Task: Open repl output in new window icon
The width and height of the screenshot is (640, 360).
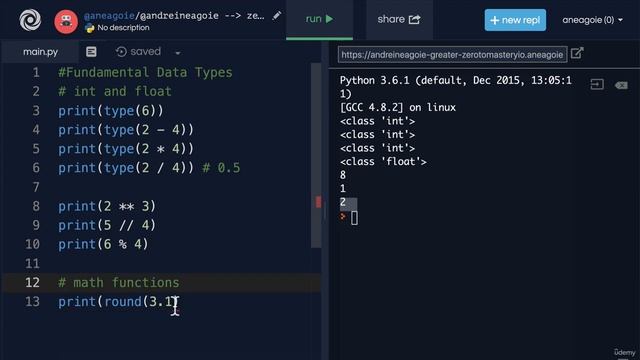Action: [x=577, y=53]
